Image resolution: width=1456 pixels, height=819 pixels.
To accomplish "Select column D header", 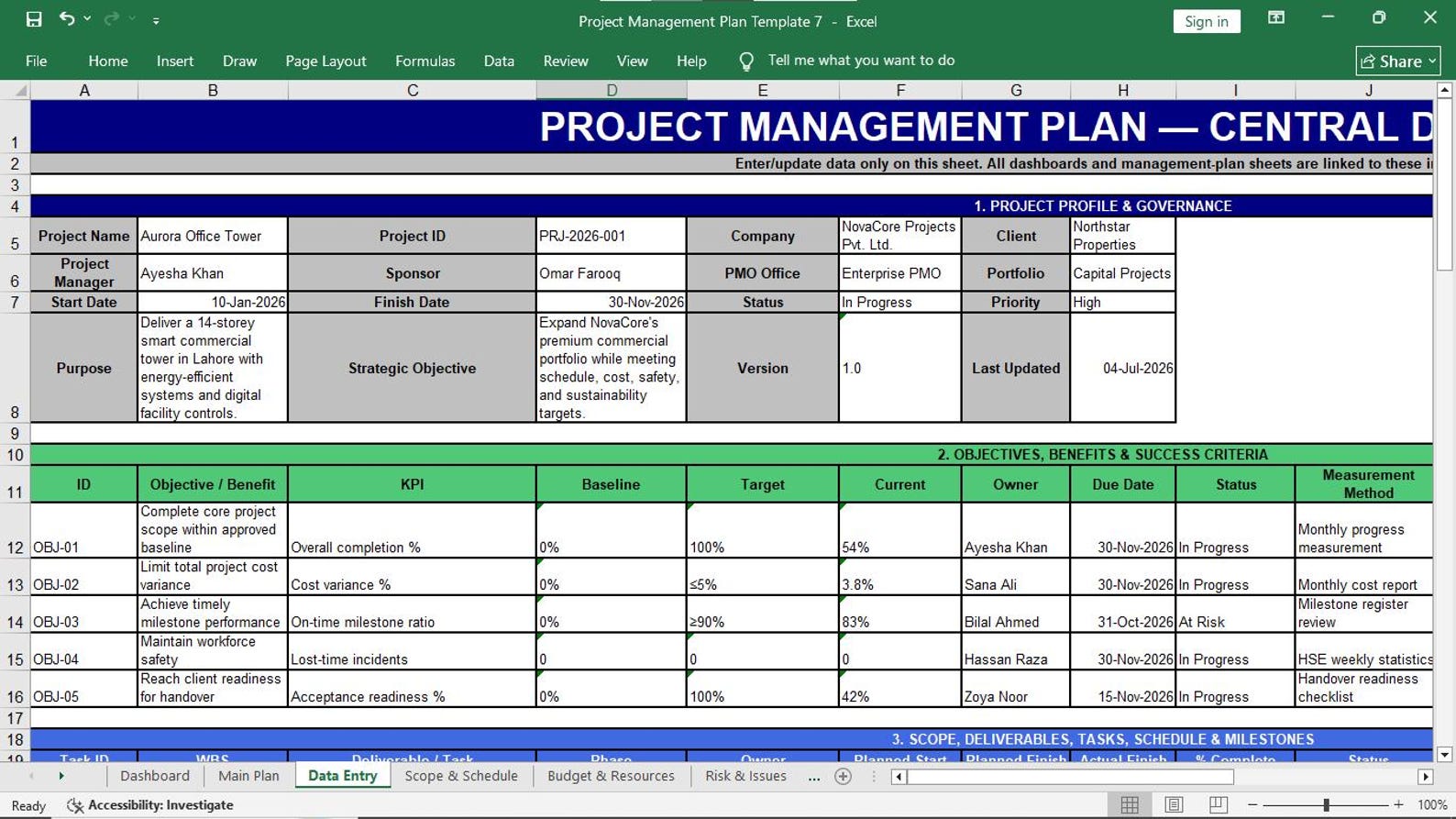I will (612, 90).
